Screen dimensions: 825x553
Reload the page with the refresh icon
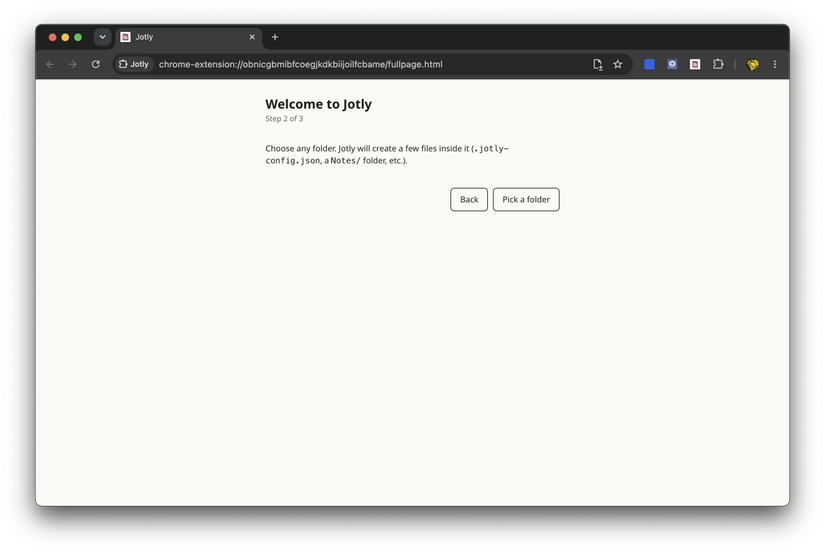tap(95, 64)
